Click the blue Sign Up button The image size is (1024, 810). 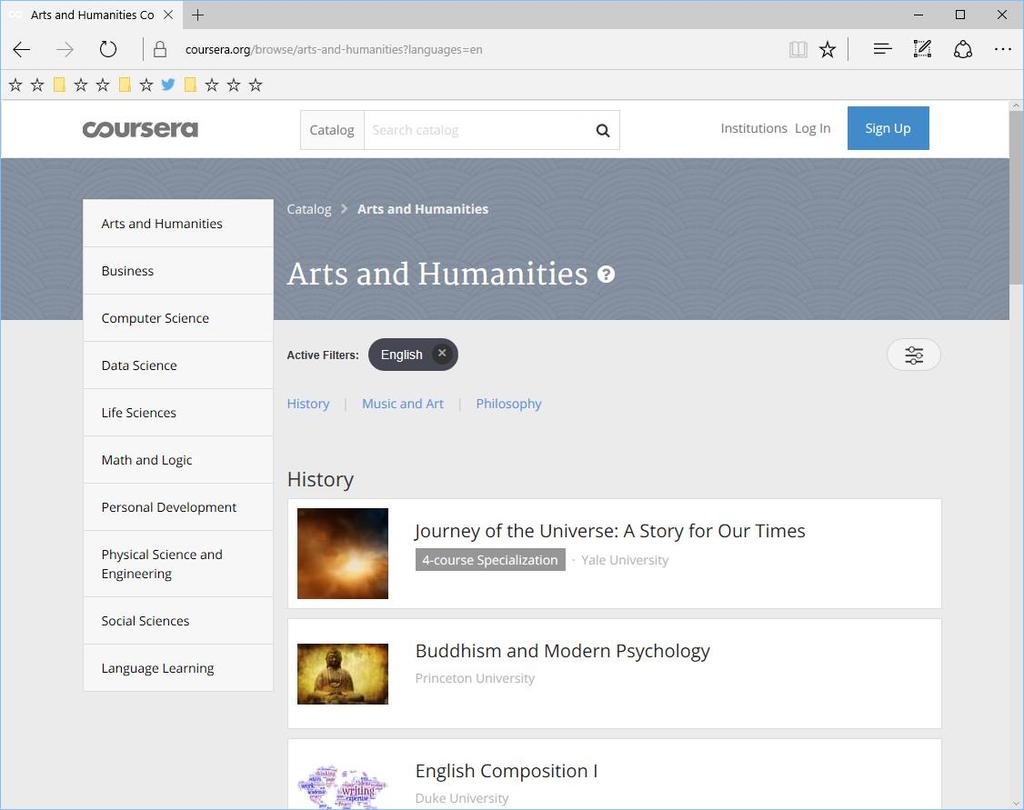[x=888, y=128]
